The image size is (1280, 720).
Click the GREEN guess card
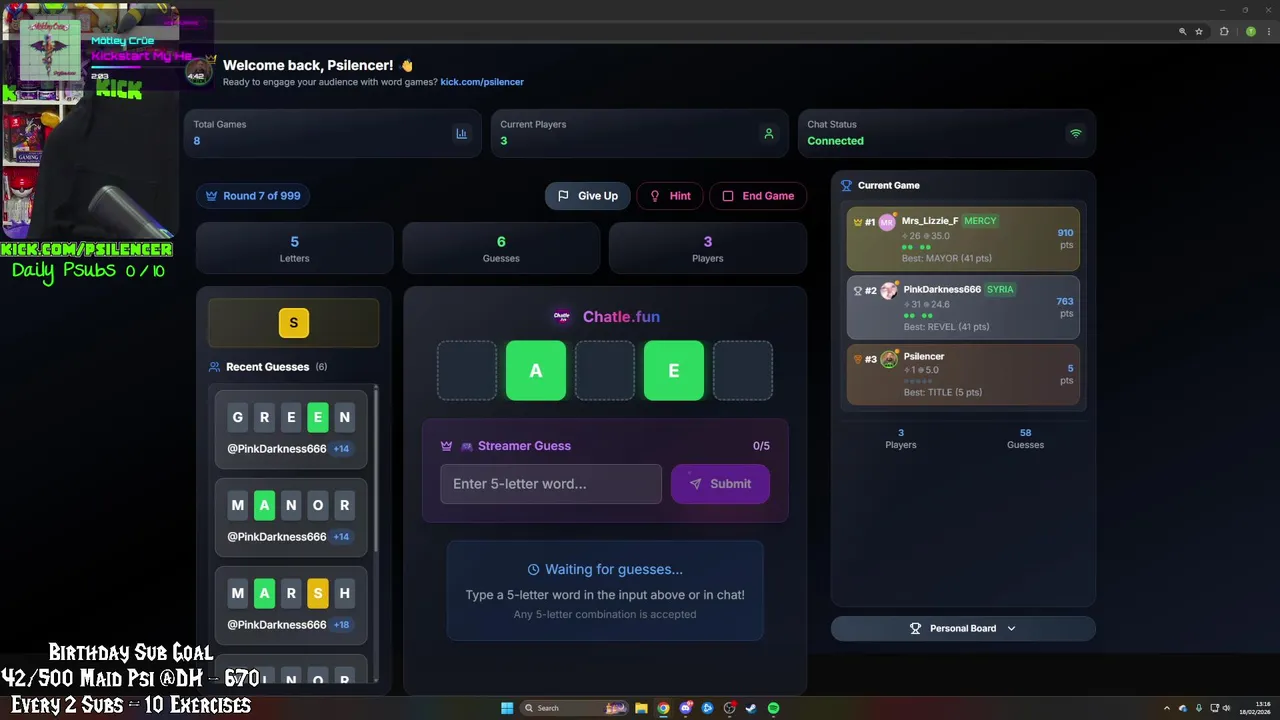pos(291,429)
